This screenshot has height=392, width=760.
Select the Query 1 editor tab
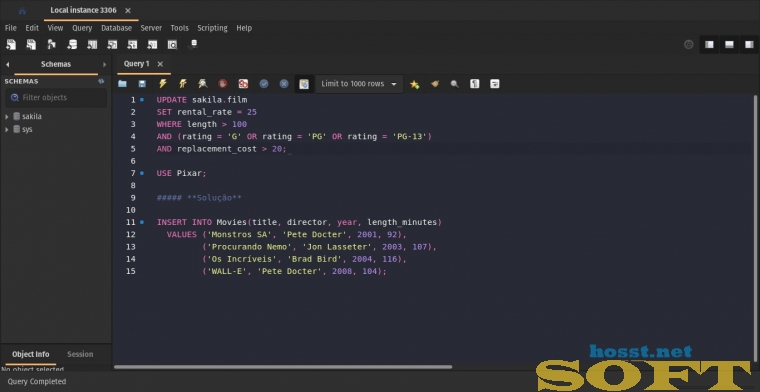pyautogui.click(x=137, y=64)
